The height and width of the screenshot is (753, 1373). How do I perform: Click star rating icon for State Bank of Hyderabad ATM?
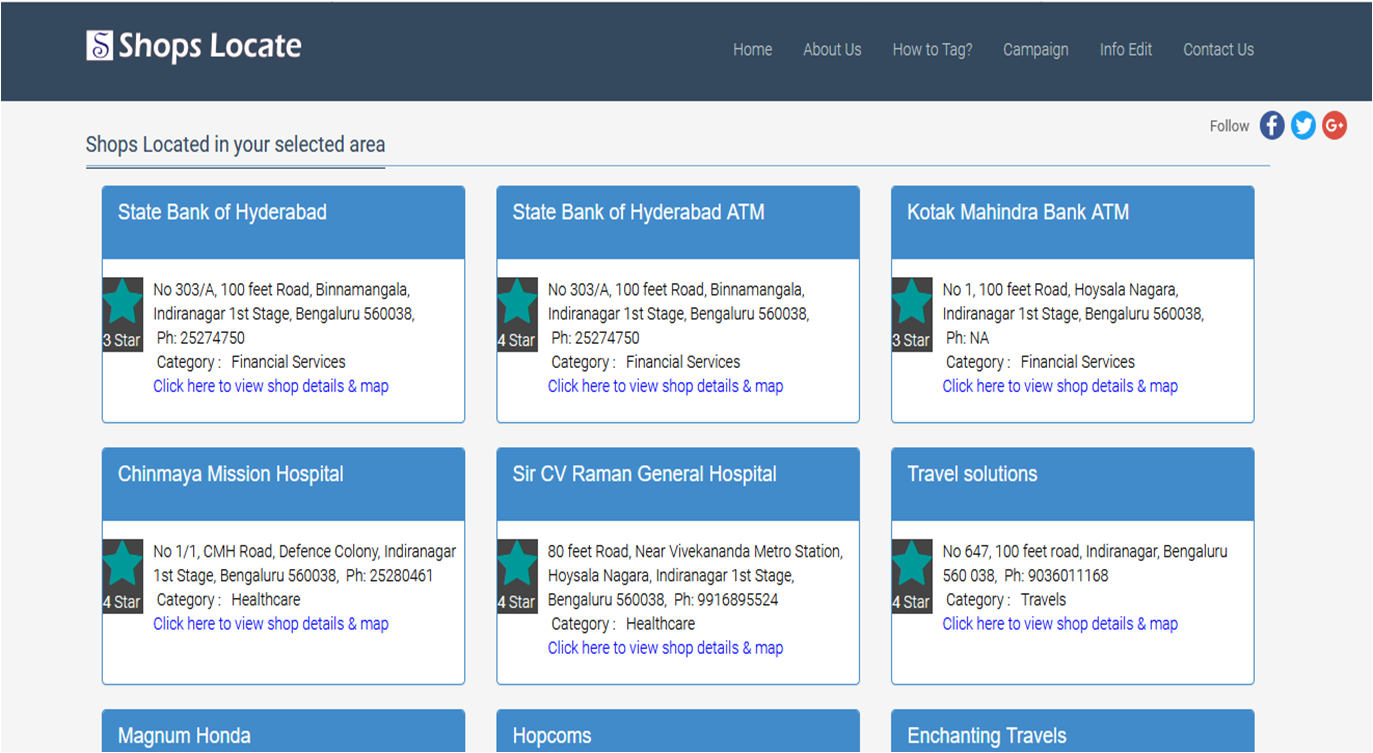pyautogui.click(x=517, y=314)
